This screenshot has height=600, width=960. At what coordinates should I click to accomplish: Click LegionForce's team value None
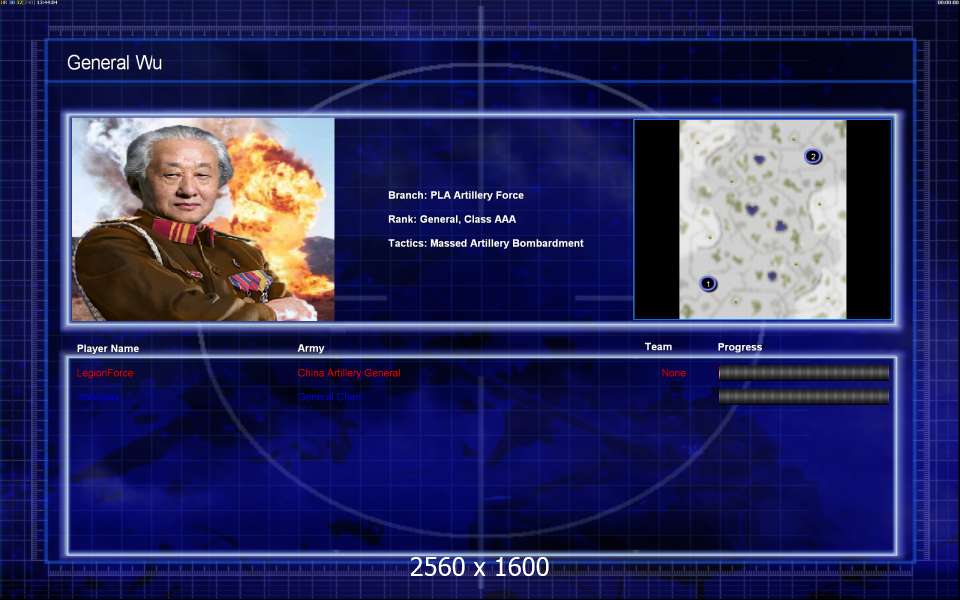point(673,373)
